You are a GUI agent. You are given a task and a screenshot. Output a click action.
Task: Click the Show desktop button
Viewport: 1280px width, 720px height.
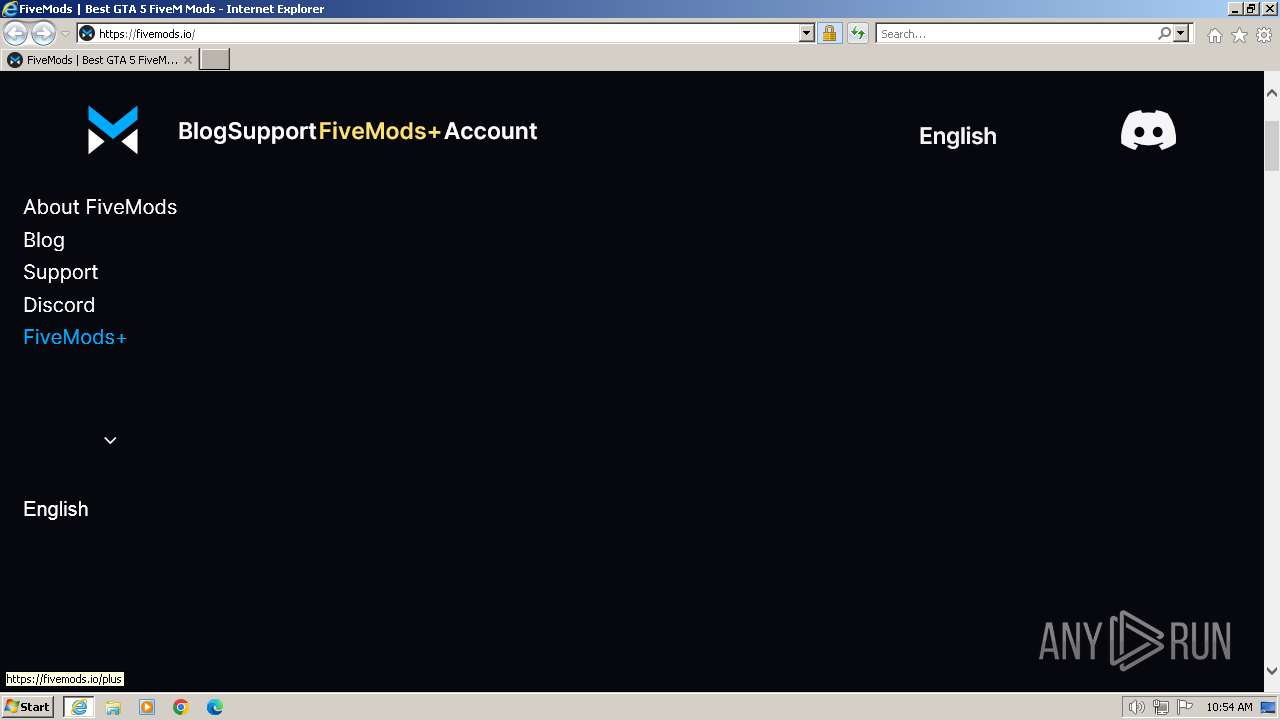click(1268, 707)
